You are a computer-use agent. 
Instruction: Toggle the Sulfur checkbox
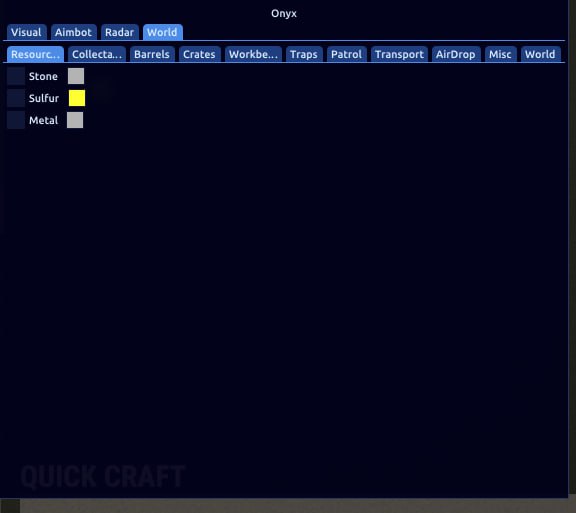point(16,98)
